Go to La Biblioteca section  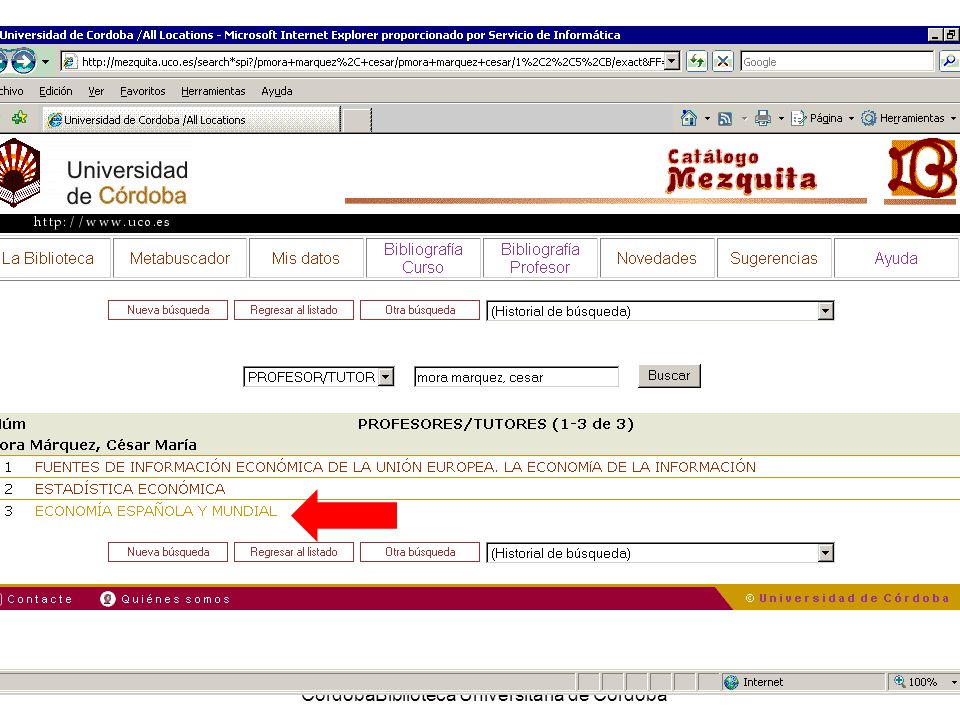48,258
